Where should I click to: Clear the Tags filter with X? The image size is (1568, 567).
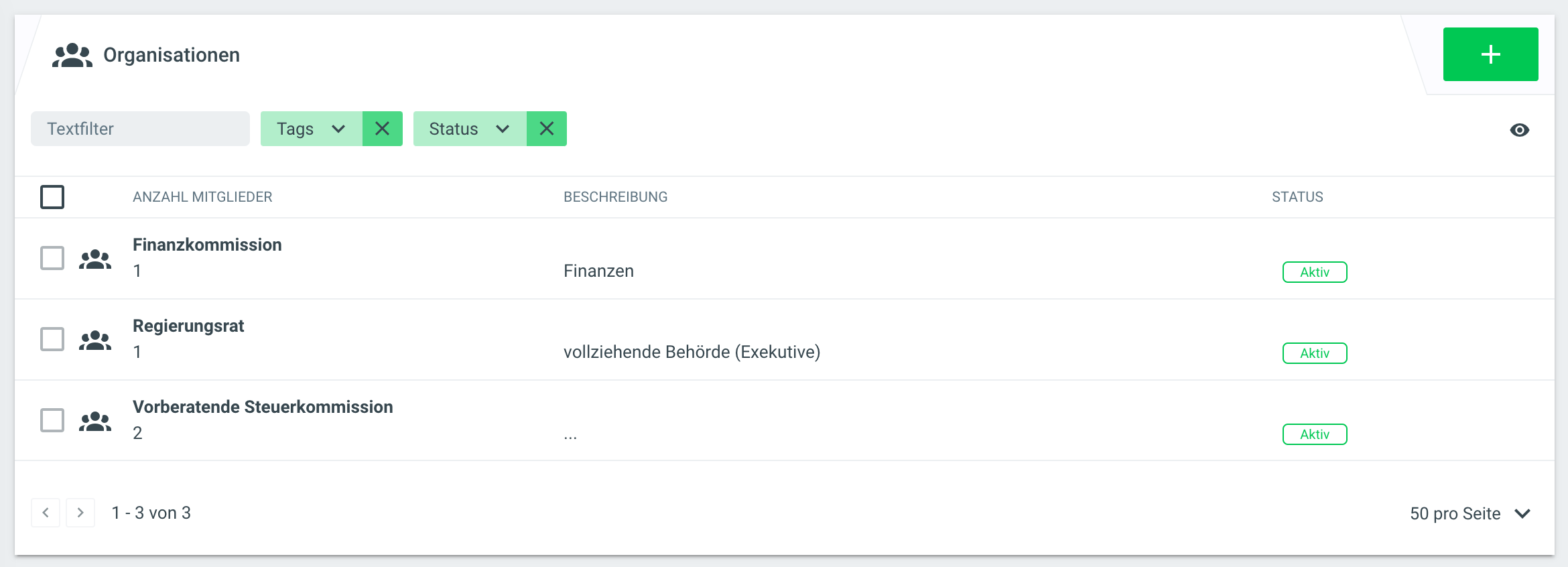pyautogui.click(x=382, y=129)
